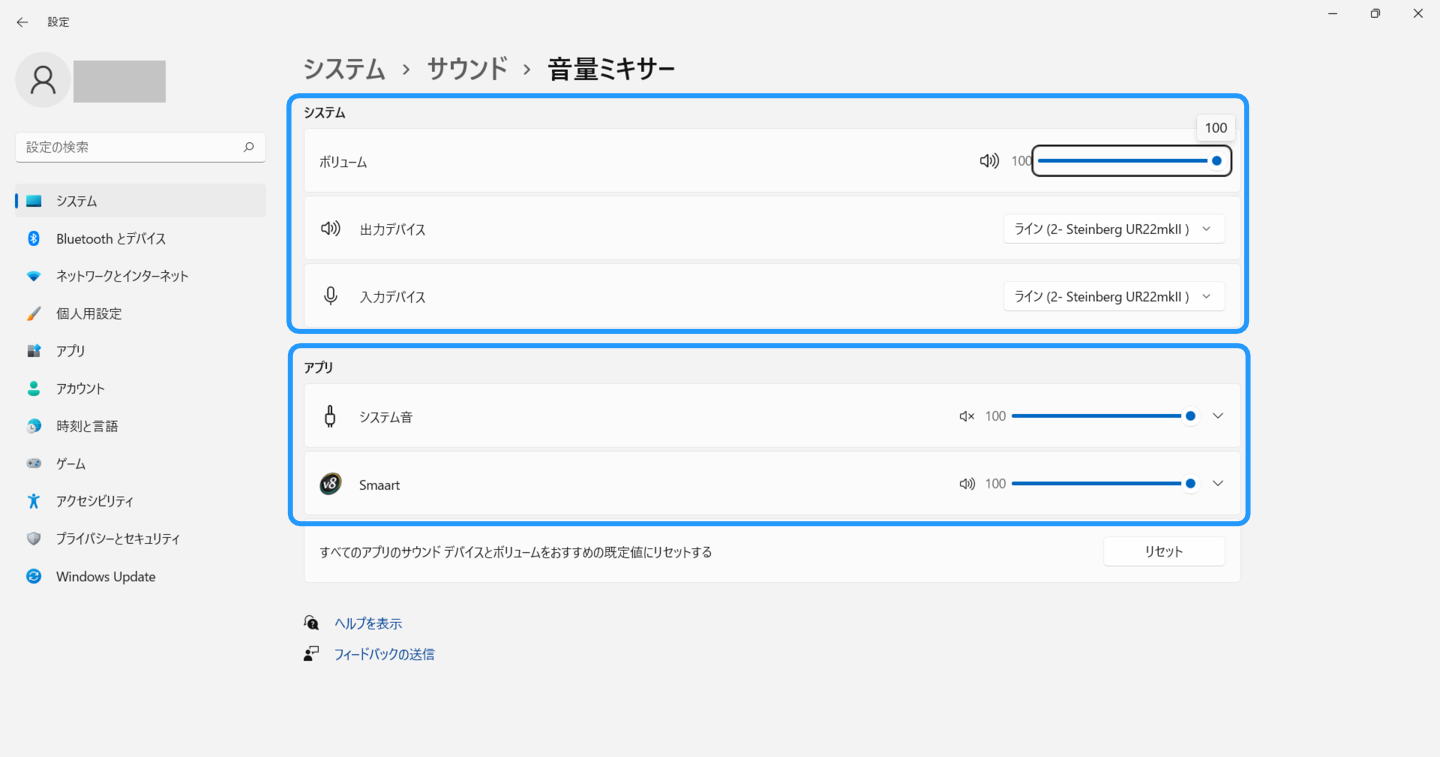This screenshot has width=1440, height=757.
Task: Open the 出力デバイス device dropdown
Action: (1113, 229)
